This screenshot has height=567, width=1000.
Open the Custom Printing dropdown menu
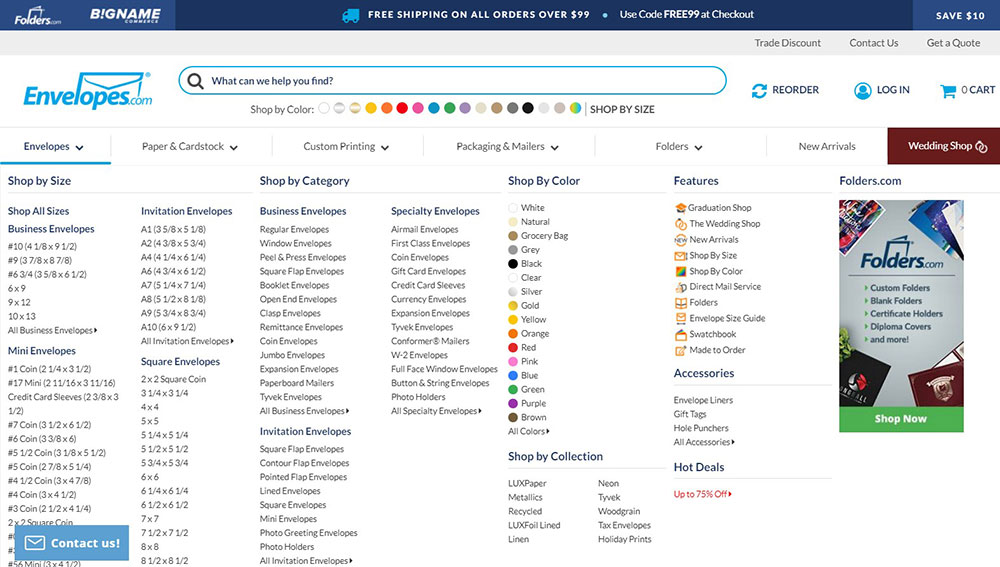346,147
